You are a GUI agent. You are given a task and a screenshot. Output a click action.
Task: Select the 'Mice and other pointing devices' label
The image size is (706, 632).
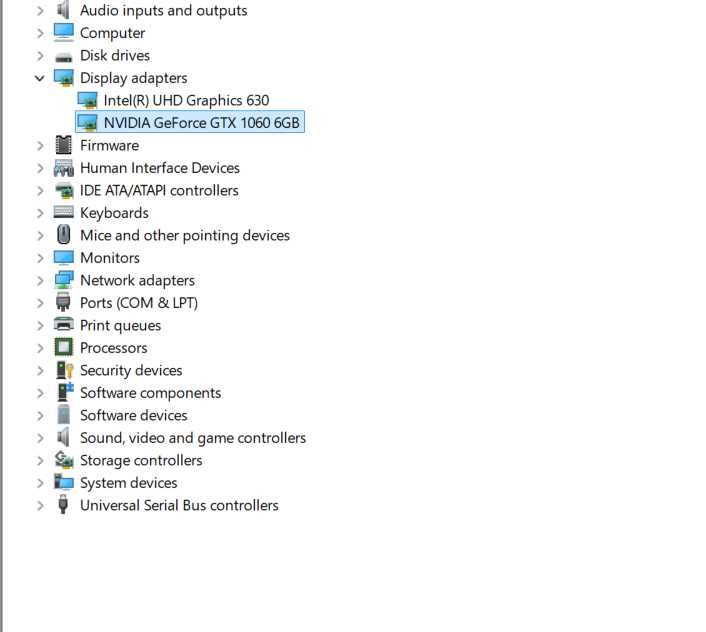tap(185, 235)
